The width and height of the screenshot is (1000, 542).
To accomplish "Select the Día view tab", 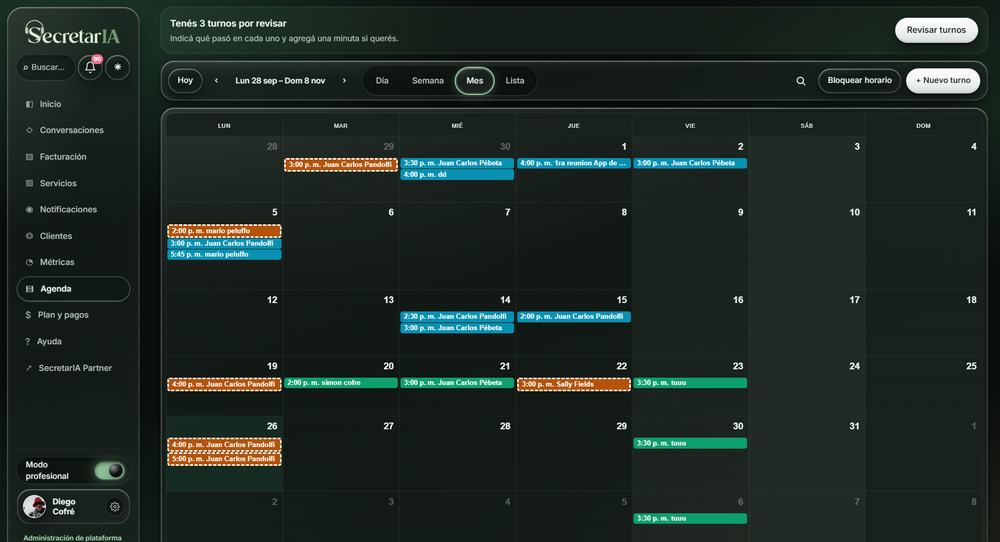I will [x=382, y=81].
